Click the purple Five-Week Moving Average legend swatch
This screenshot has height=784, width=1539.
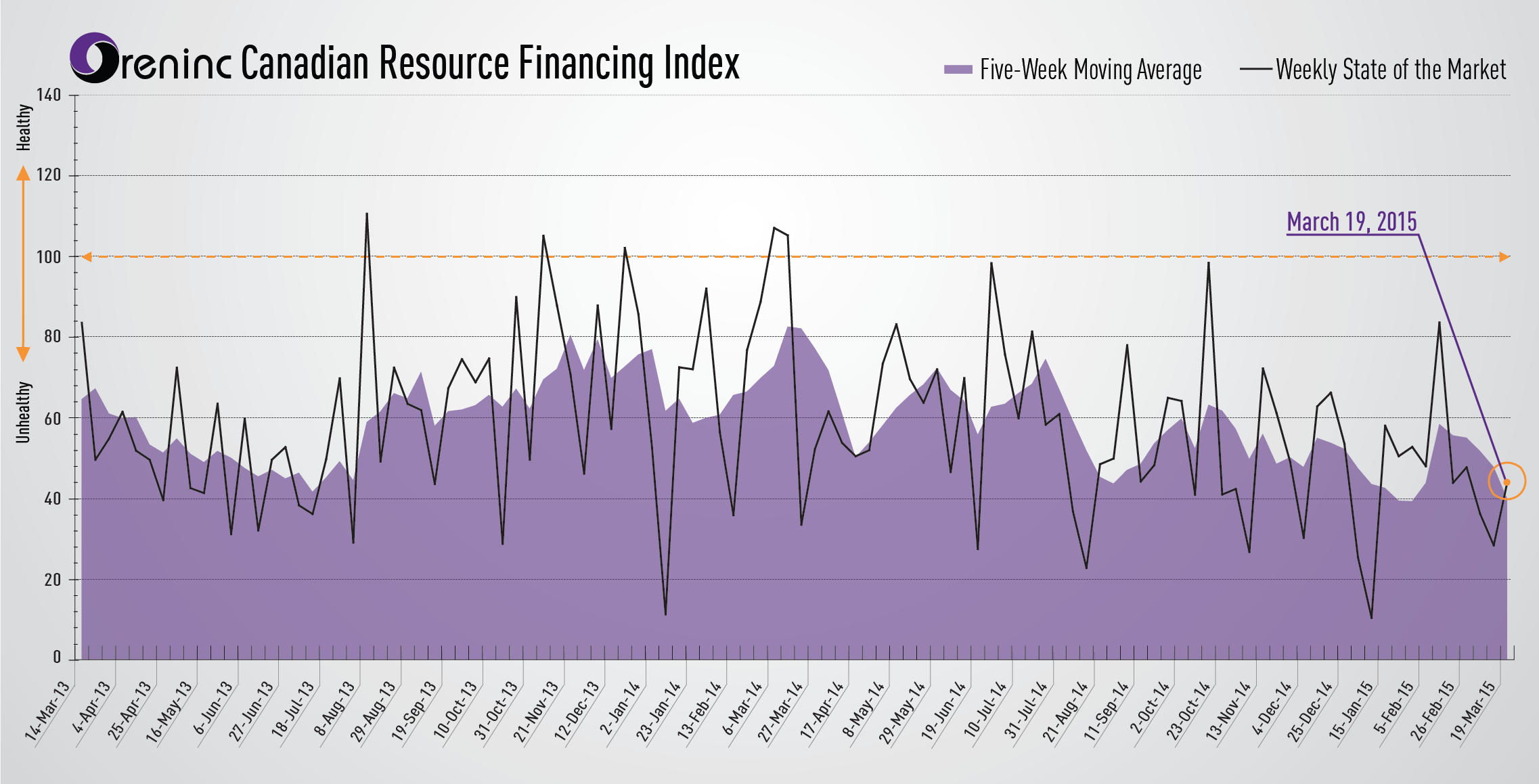coord(958,69)
